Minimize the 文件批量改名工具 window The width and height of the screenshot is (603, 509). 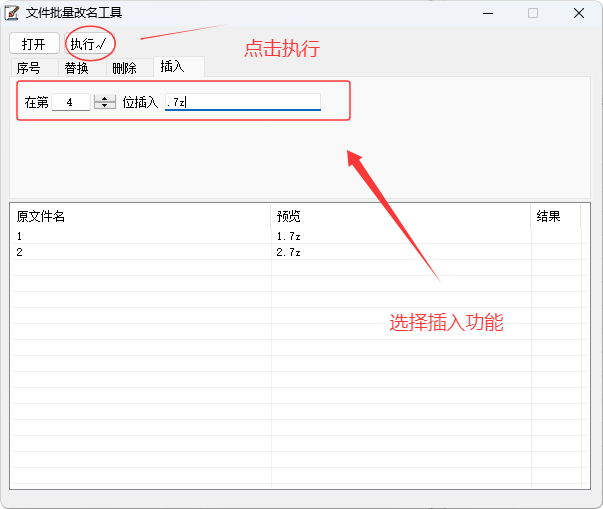coord(488,13)
